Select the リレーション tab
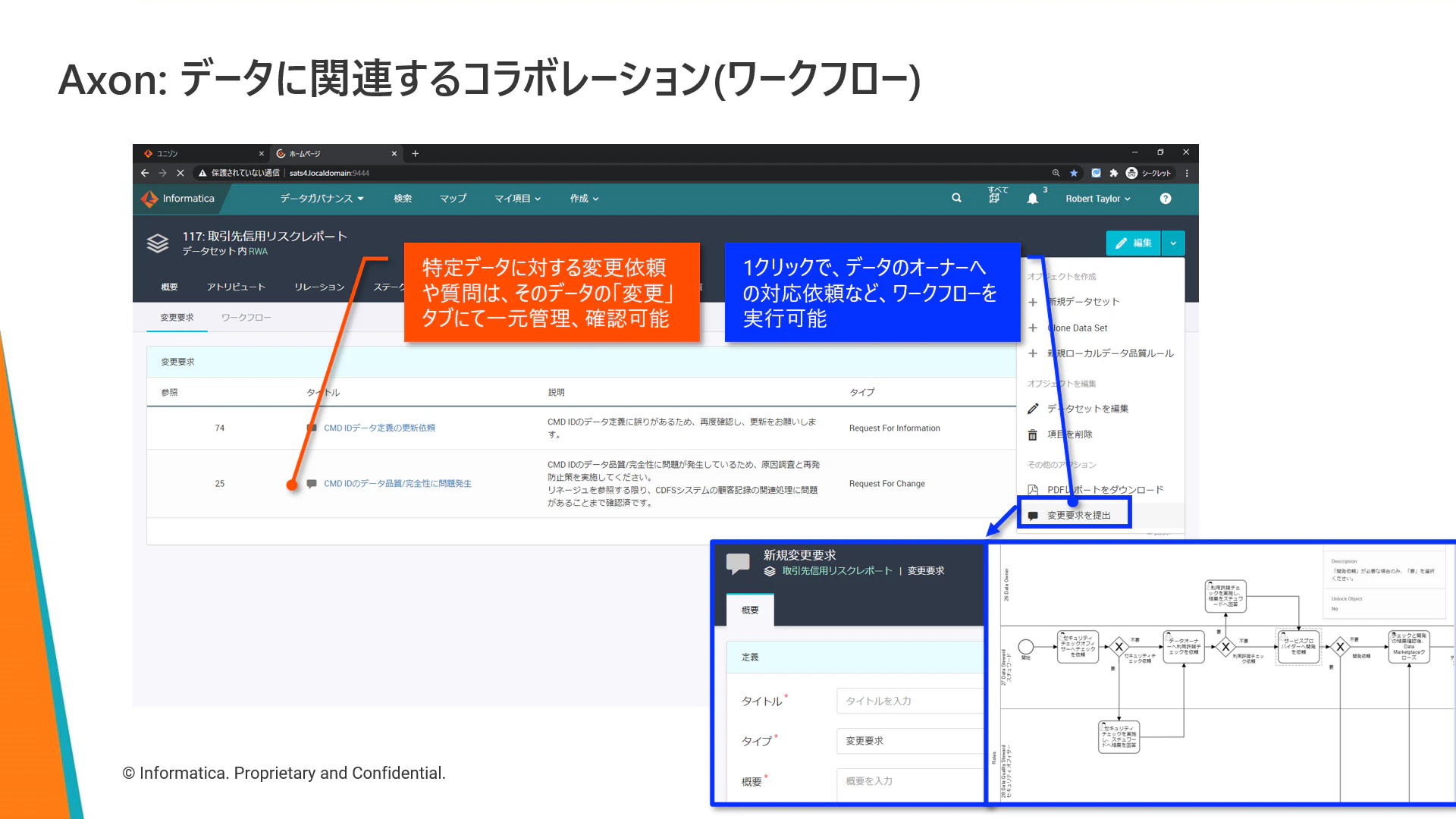Viewport: 1456px width, 819px height. click(x=319, y=287)
